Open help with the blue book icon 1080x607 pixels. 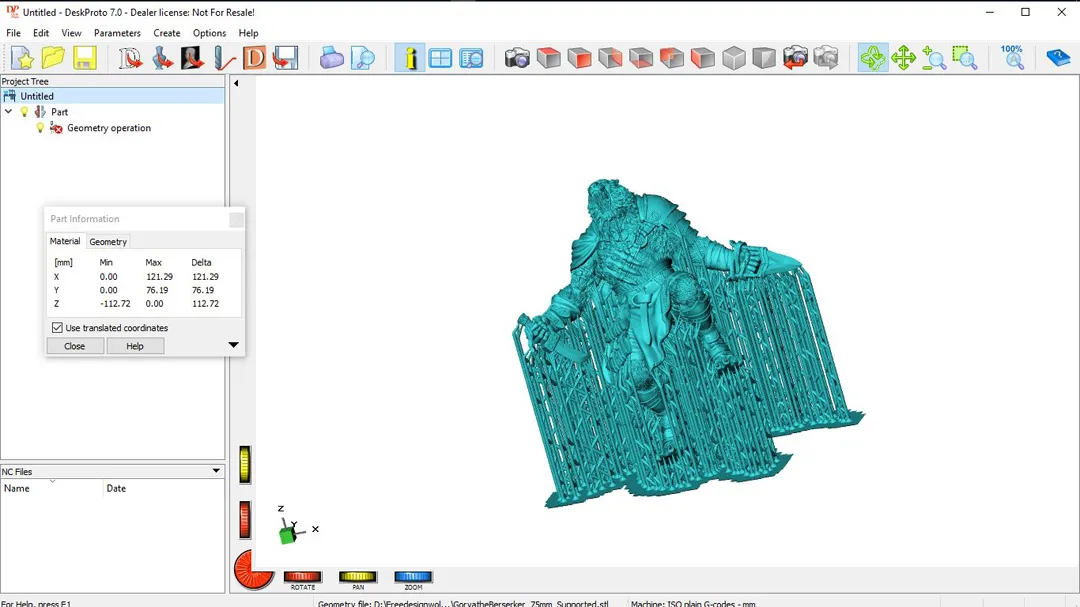click(x=1057, y=59)
